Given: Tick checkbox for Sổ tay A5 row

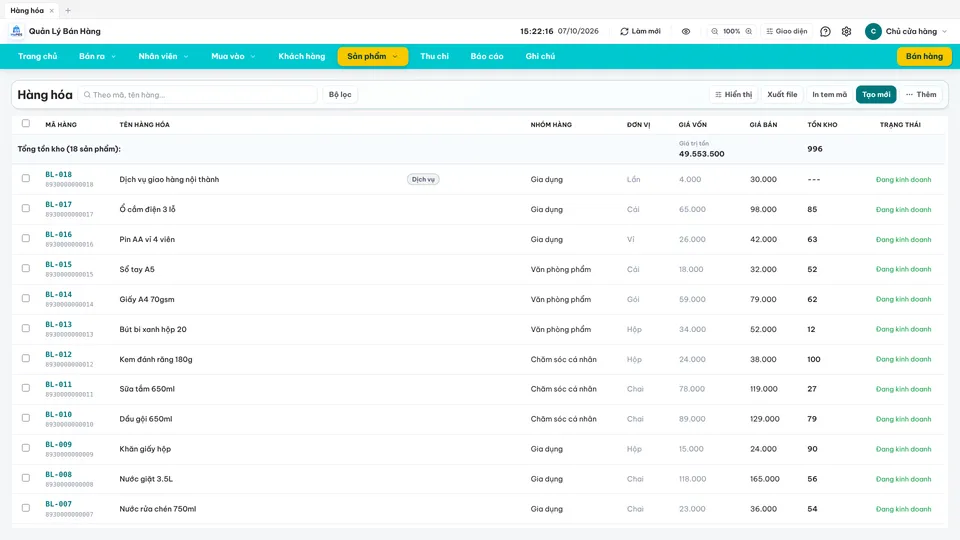Looking at the screenshot, I should pyautogui.click(x=26, y=268).
